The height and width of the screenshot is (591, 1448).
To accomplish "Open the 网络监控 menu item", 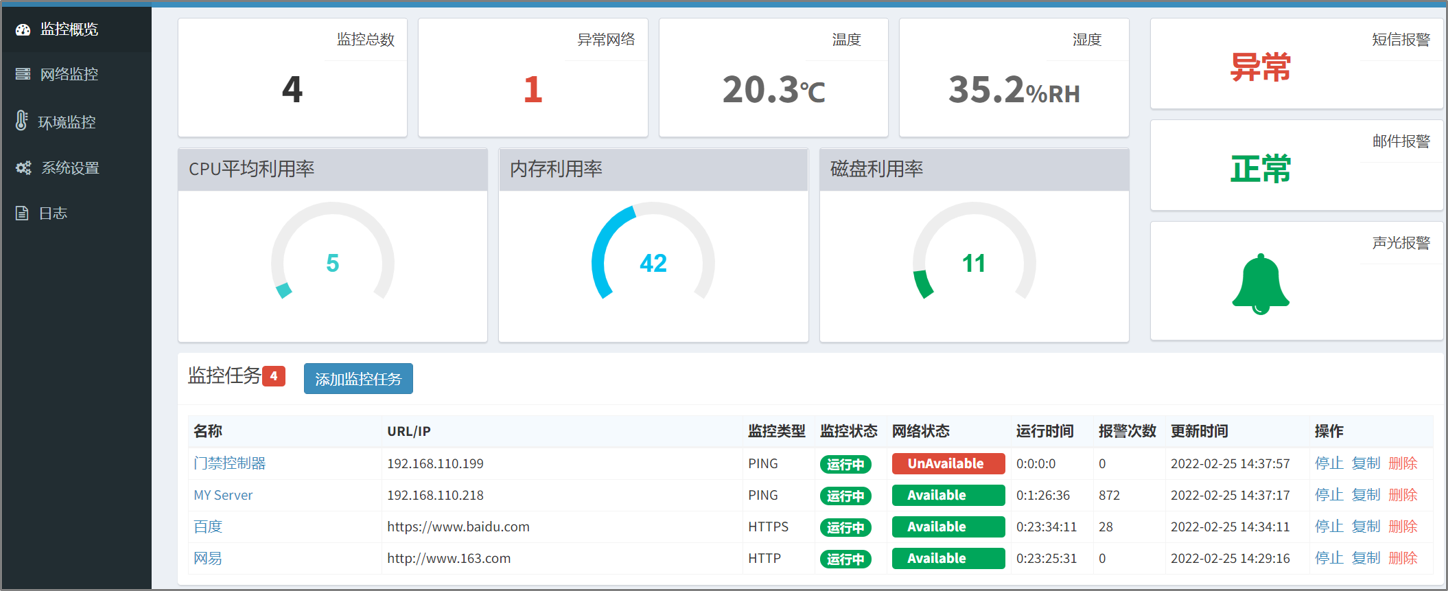I will click(69, 74).
